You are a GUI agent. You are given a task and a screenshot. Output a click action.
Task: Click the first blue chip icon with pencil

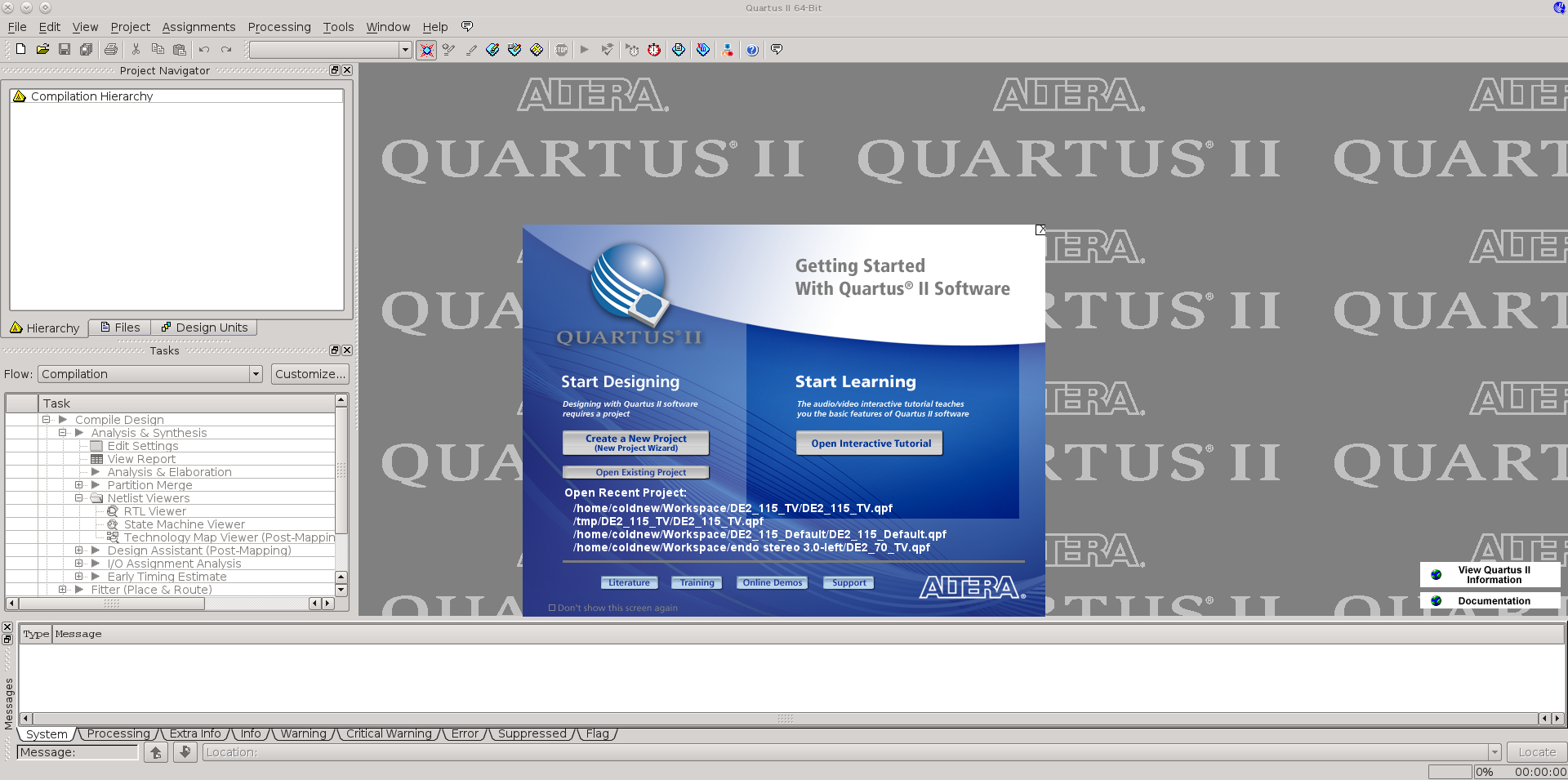[x=492, y=50]
